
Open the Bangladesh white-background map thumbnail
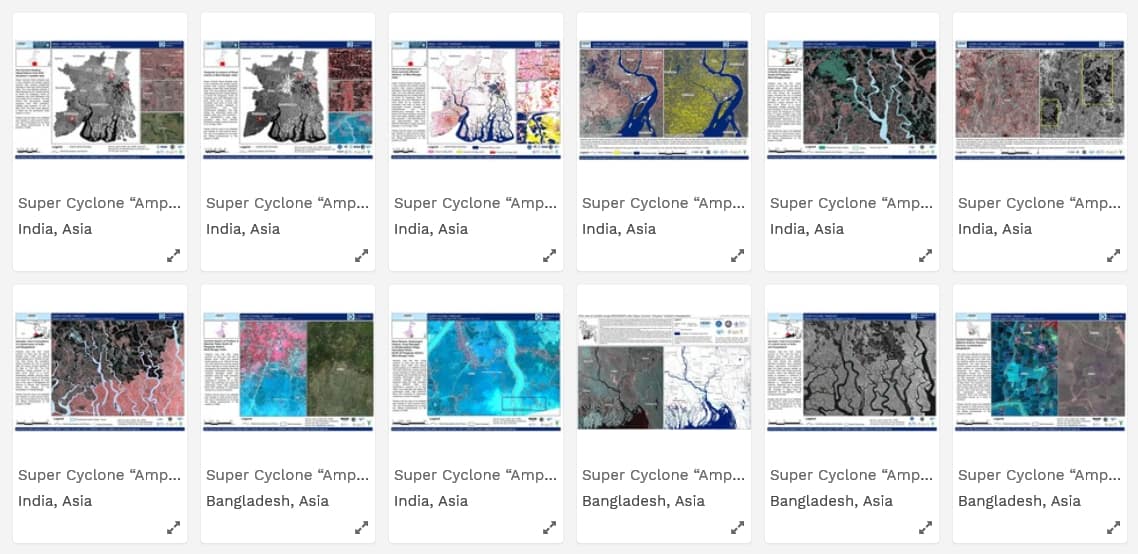(x=664, y=372)
